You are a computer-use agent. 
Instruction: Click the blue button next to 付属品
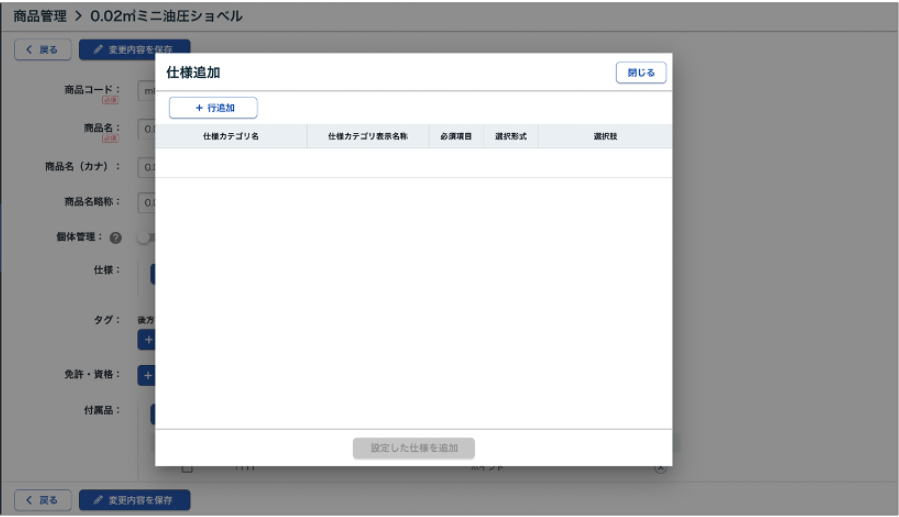point(152,413)
